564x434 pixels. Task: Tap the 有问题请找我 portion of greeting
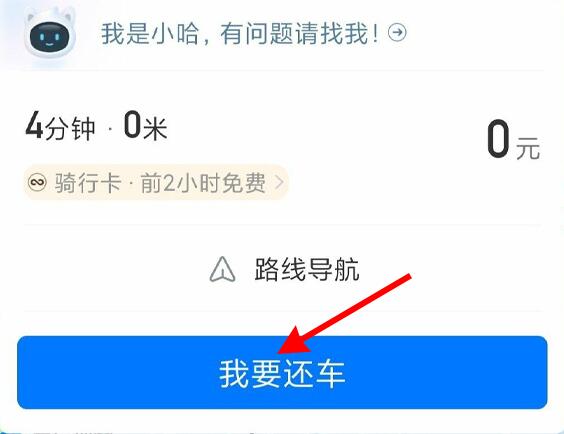[x=300, y=33]
